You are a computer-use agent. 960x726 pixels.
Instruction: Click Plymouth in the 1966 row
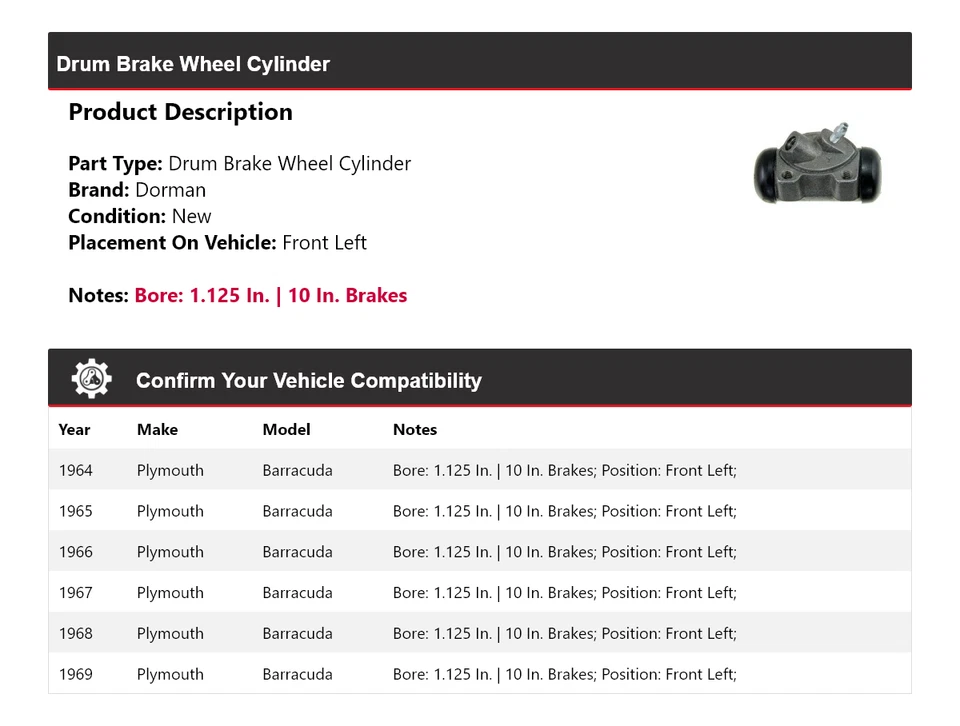pos(170,552)
